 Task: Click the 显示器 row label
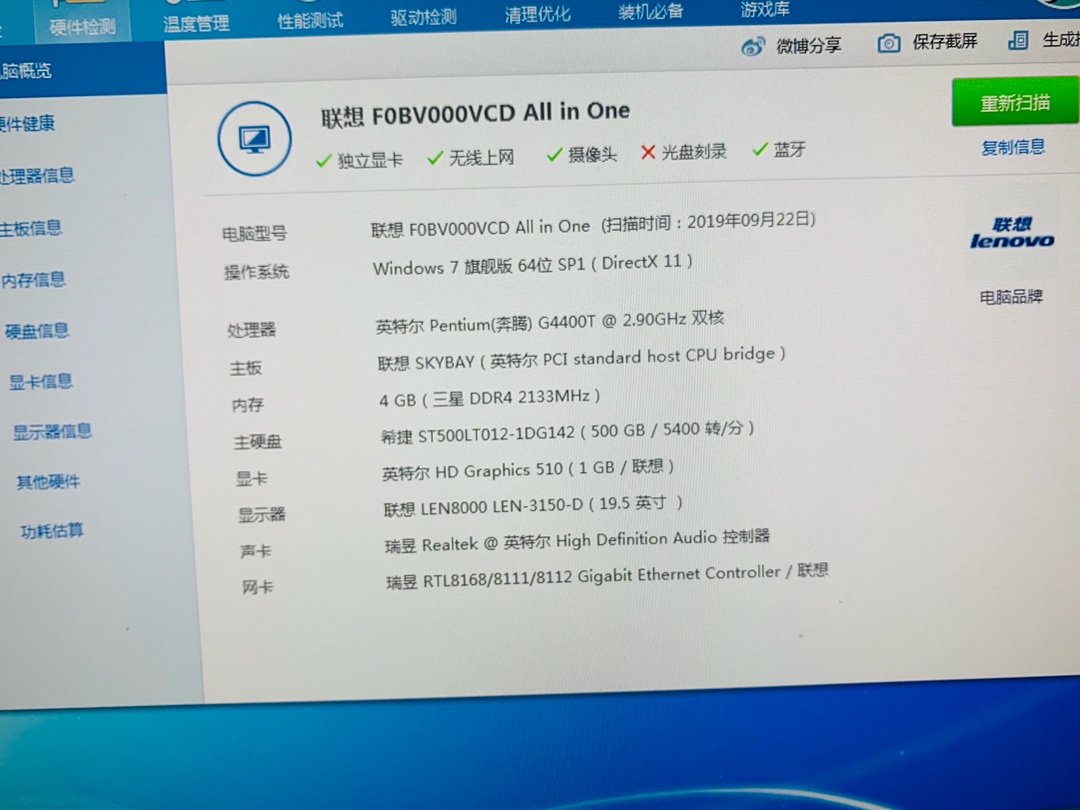click(262, 515)
